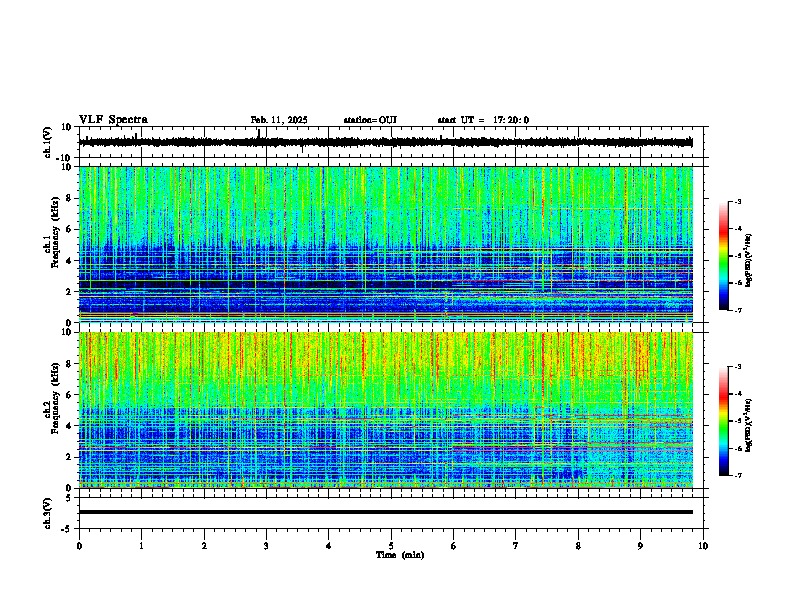Image resolution: width=792 pixels, height=612 pixels.
Task: Click the ch.2 spectrogram color scale bar
Action: (724, 421)
